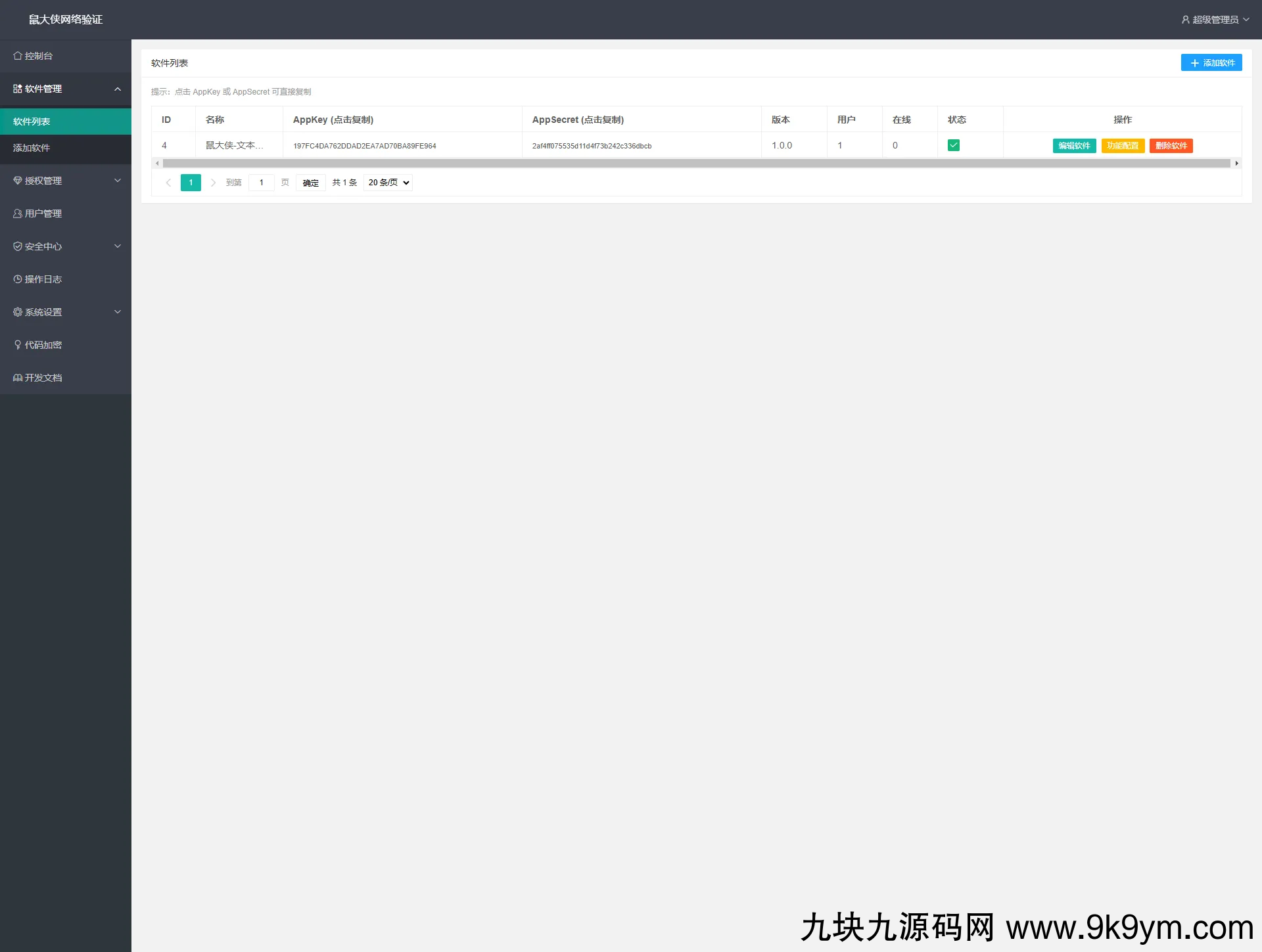Toggle the green status checkbox

(x=953, y=145)
